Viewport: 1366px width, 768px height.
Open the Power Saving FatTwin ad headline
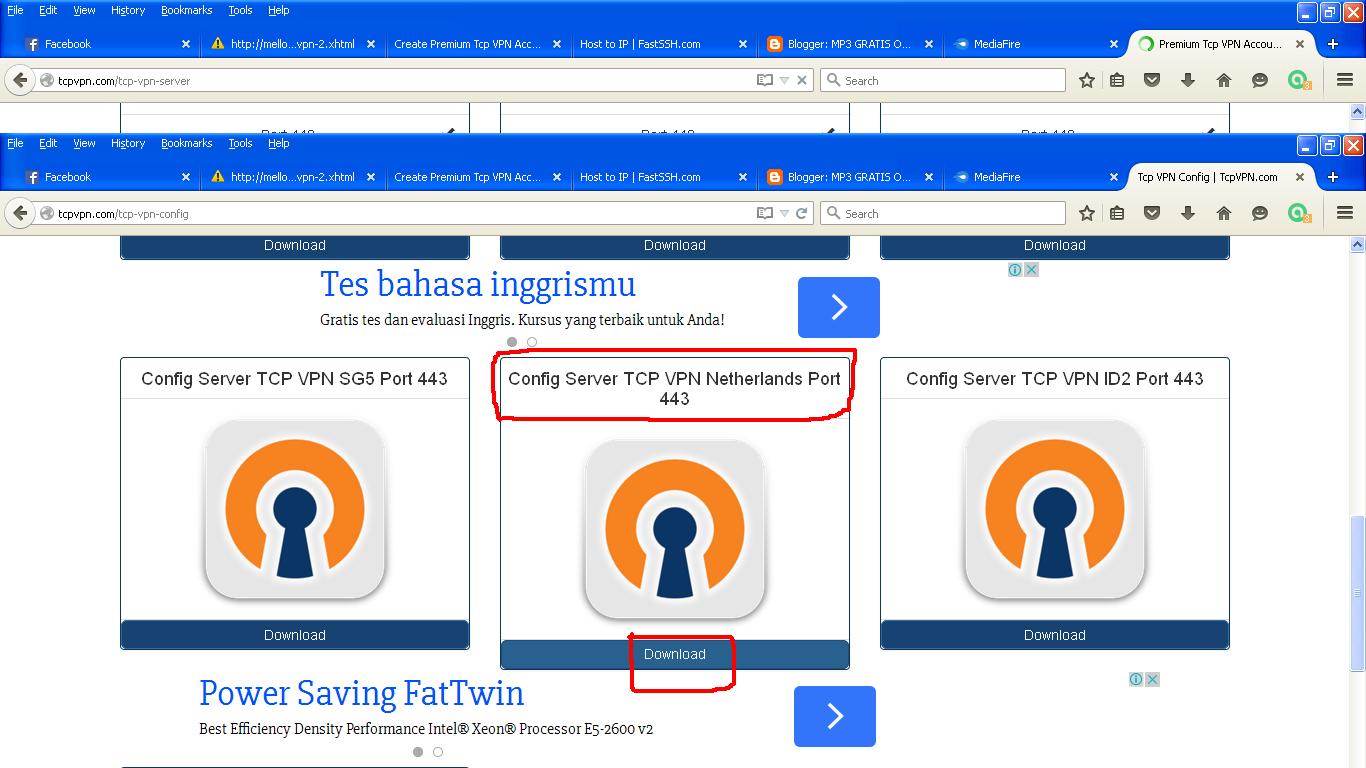(361, 693)
